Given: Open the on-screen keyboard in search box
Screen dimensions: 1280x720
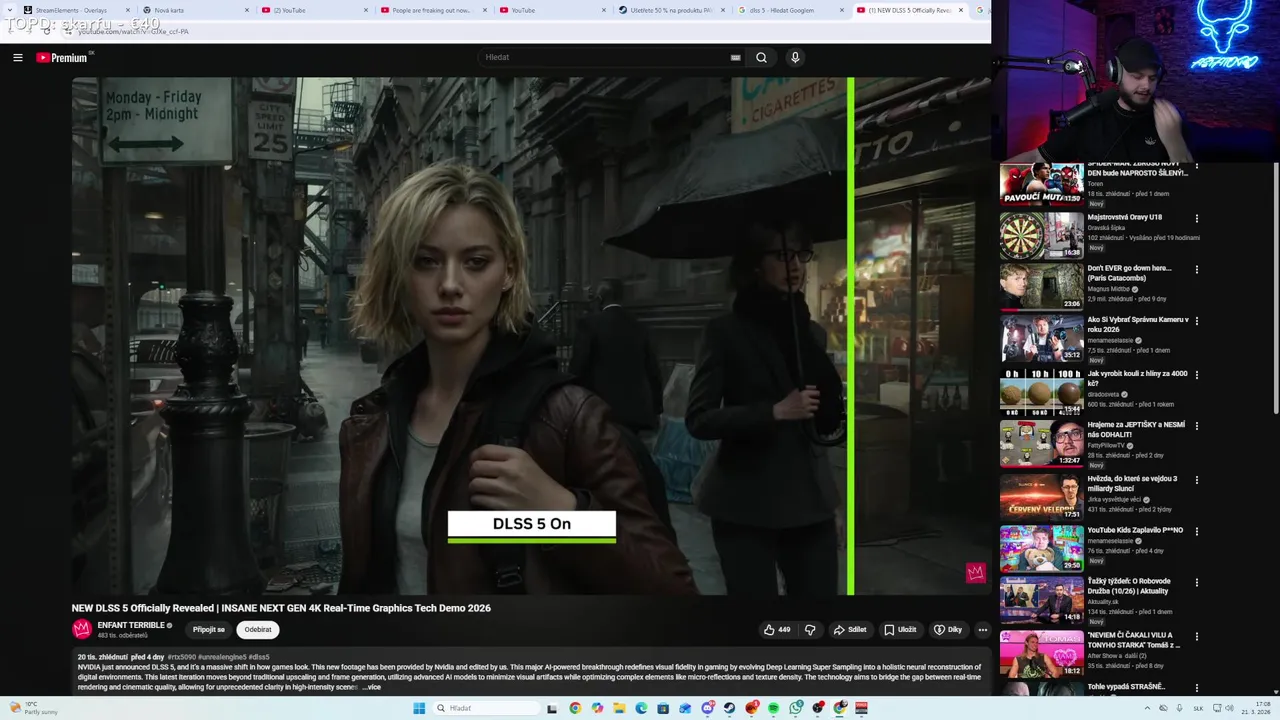Looking at the screenshot, I should [x=735, y=58].
